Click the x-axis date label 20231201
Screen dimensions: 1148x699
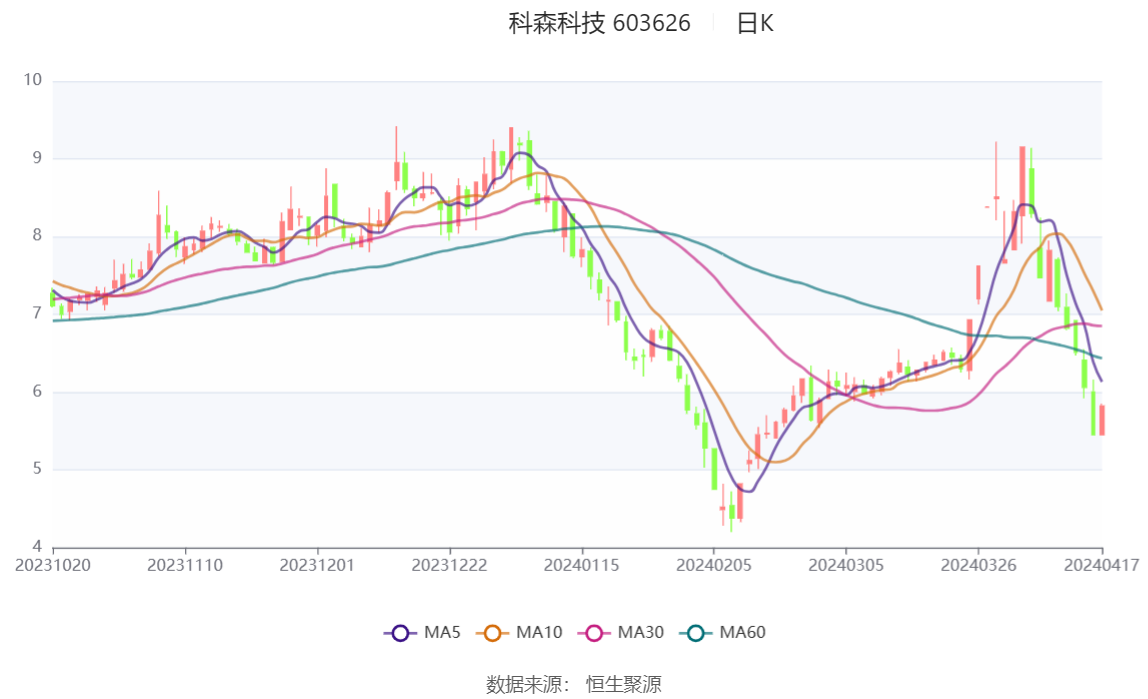click(317, 566)
